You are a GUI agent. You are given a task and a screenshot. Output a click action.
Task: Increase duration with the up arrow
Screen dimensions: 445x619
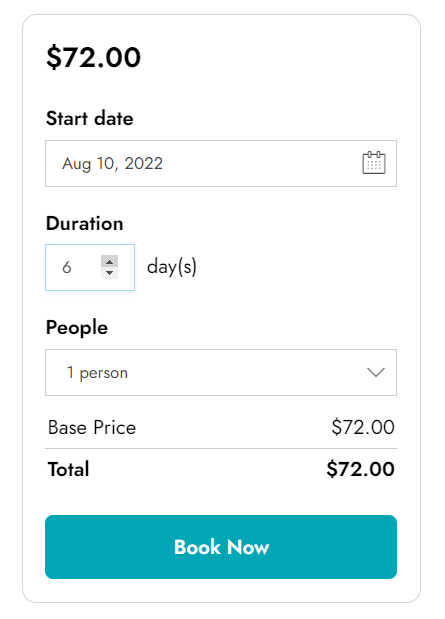point(109,261)
